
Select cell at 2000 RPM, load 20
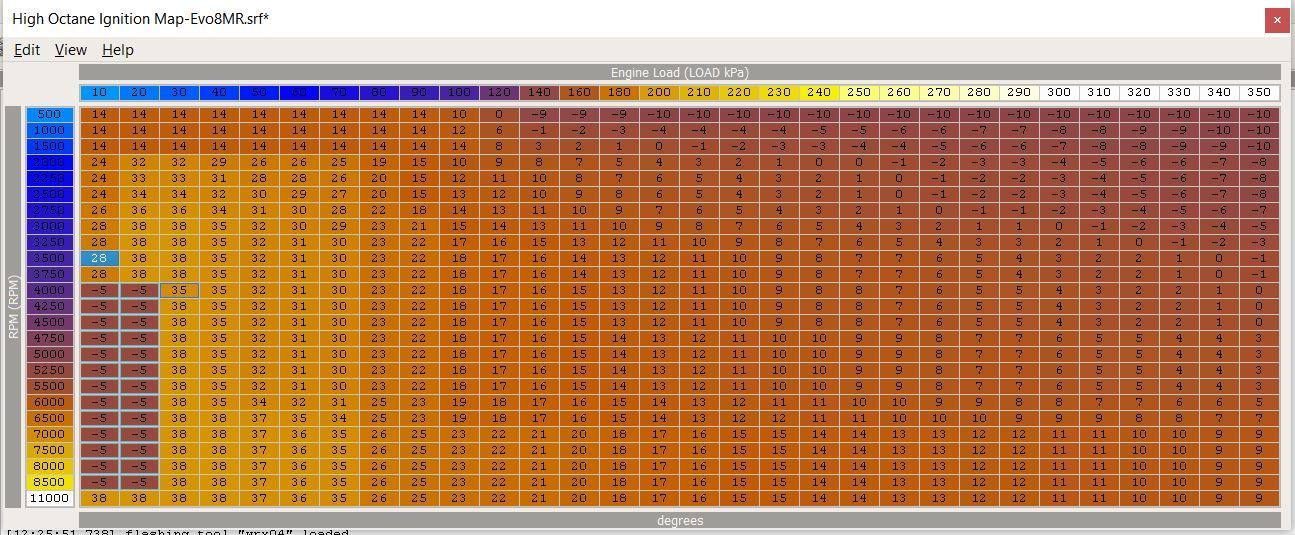(139, 162)
